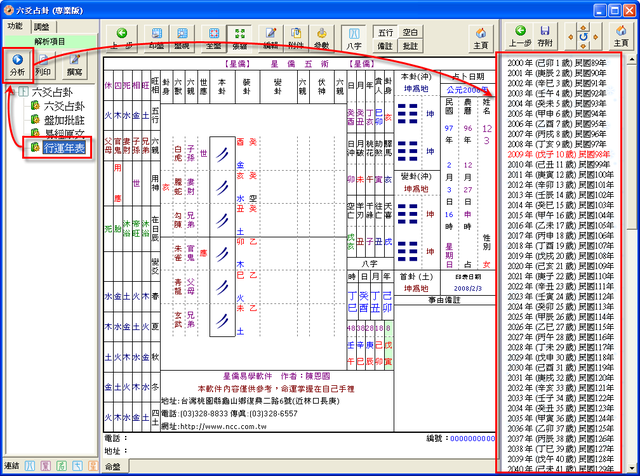Switch to the 功能 tab
This screenshot has width=640, height=476.
[15, 26]
